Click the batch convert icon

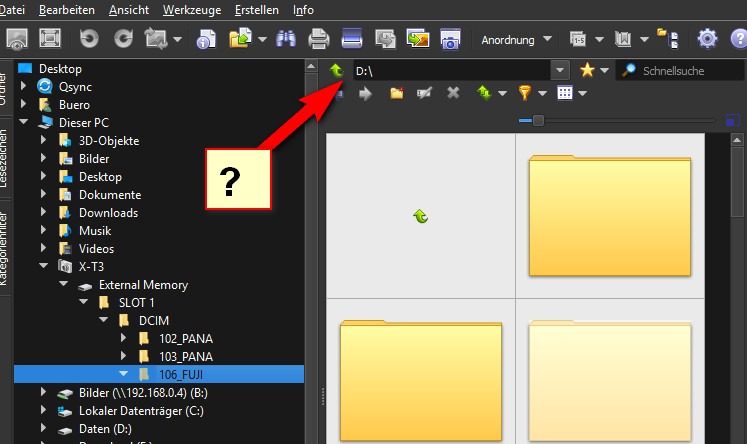tap(385, 39)
